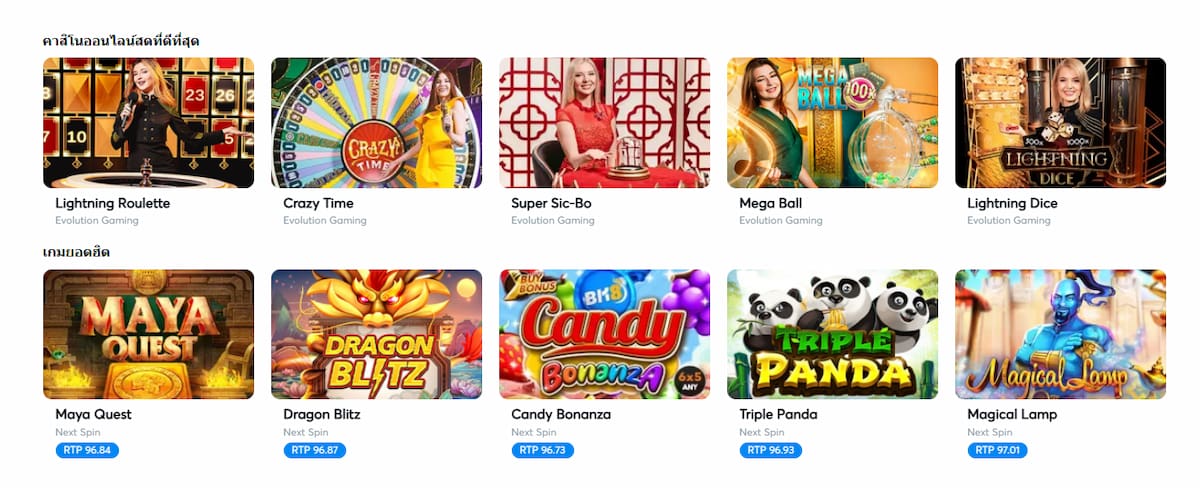Click the RTP 96.87 badge

click(x=315, y=450)
